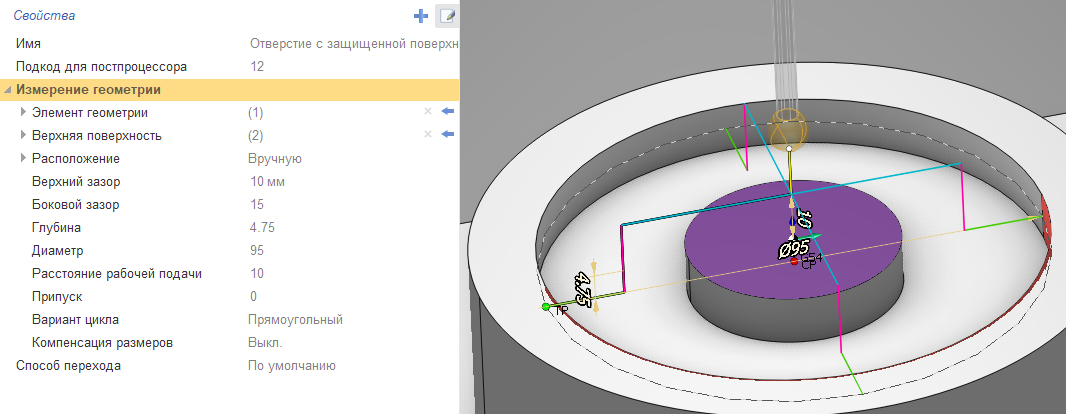Select the green TP point marker
The height and width of the screenshot is (414, 1066).
[546, 307]
